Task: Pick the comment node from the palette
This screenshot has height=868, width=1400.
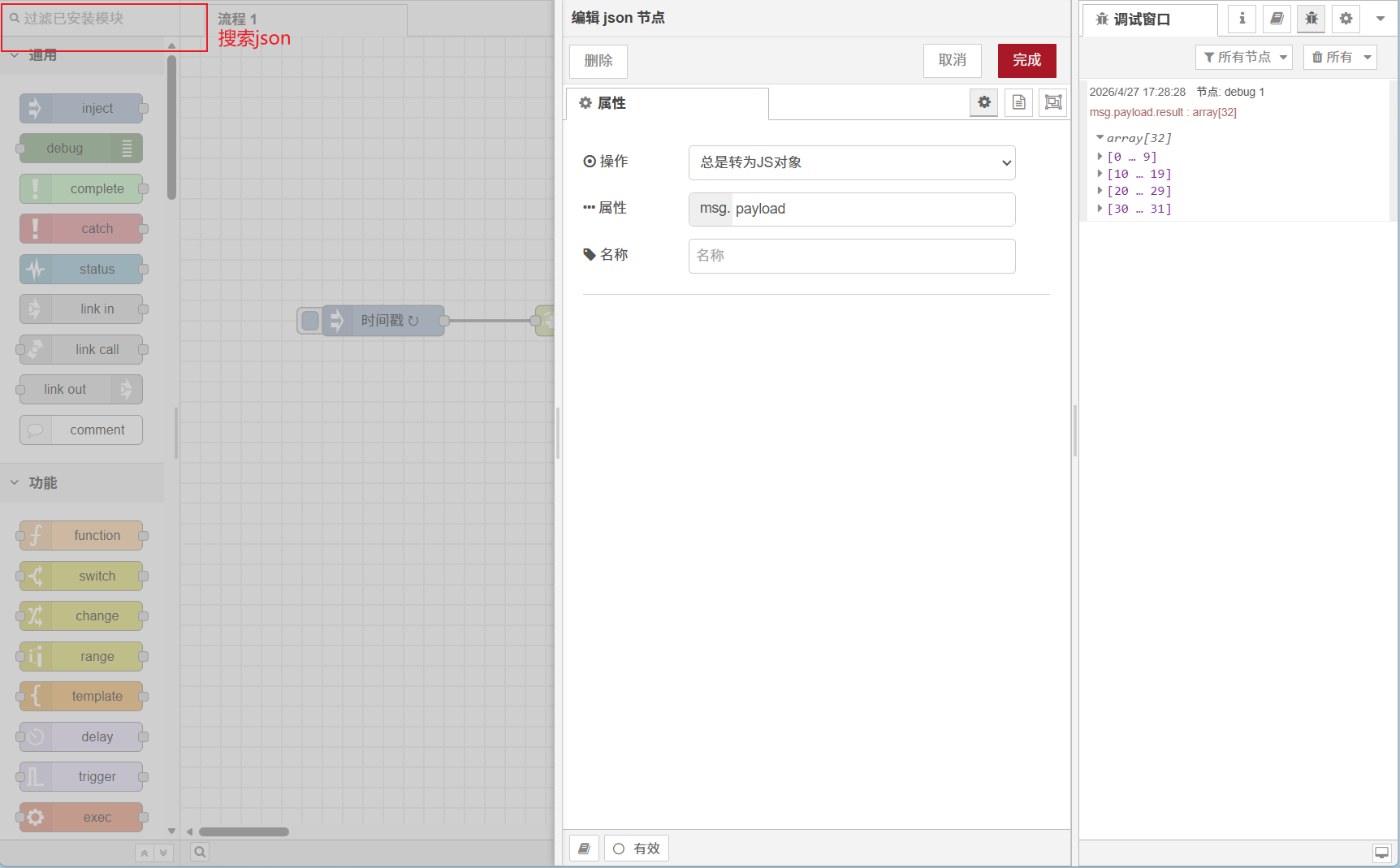Action: click(81, 430)
